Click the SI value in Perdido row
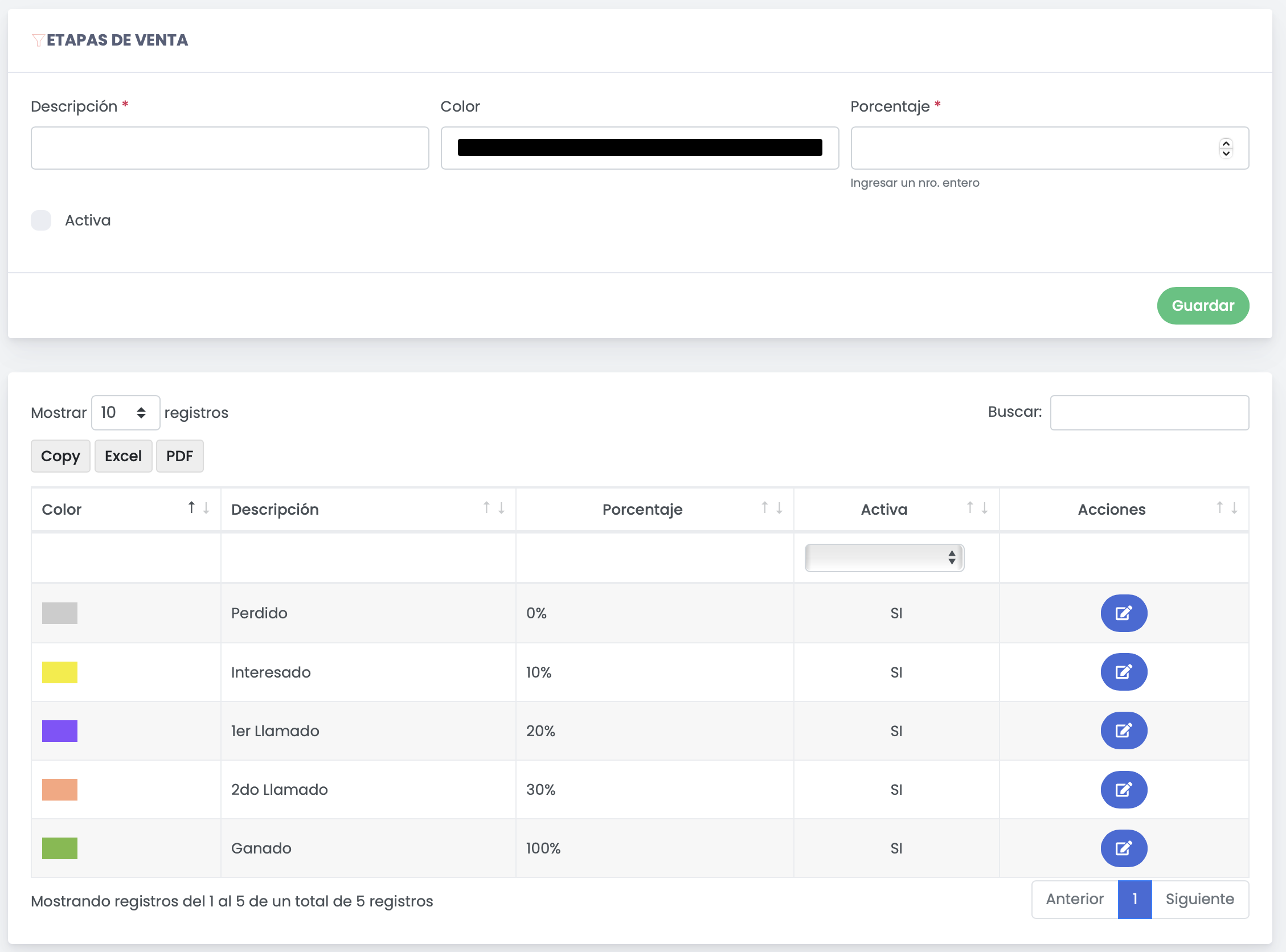Image resolution: width=1286 pixels, height=952 pixels. pos(896,613)
